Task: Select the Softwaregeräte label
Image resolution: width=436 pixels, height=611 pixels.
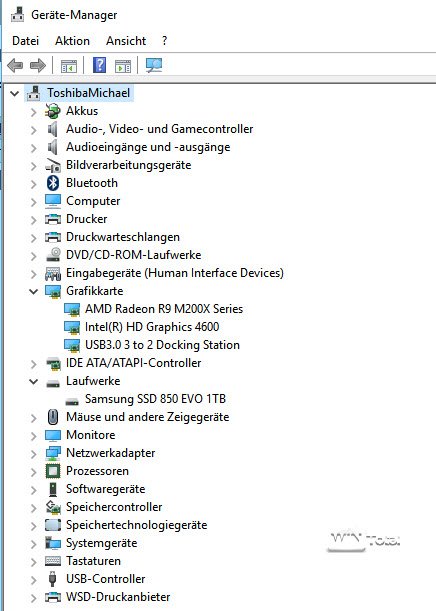Action: [105, 489]
